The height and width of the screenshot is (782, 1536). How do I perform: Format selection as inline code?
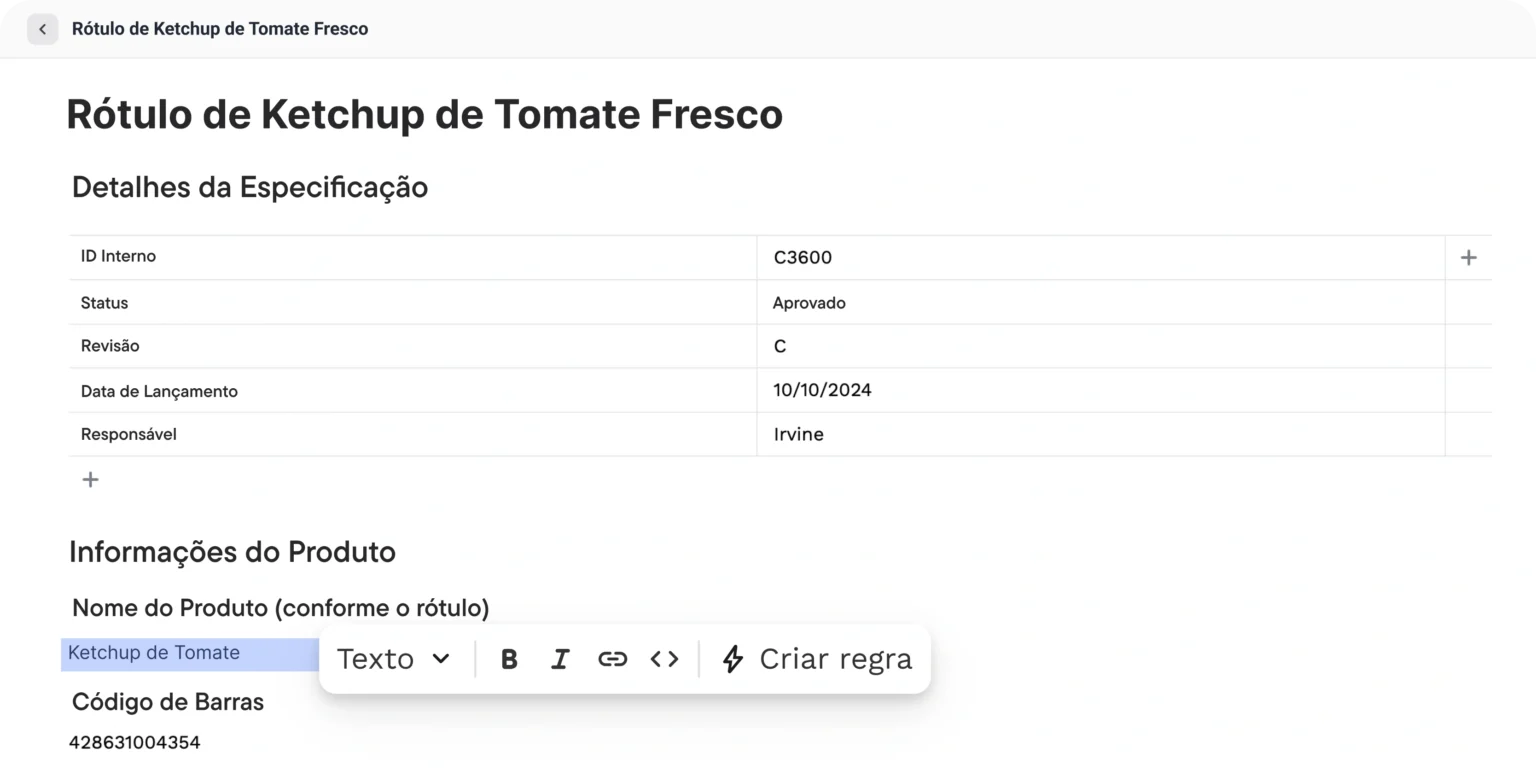point(664,659)
